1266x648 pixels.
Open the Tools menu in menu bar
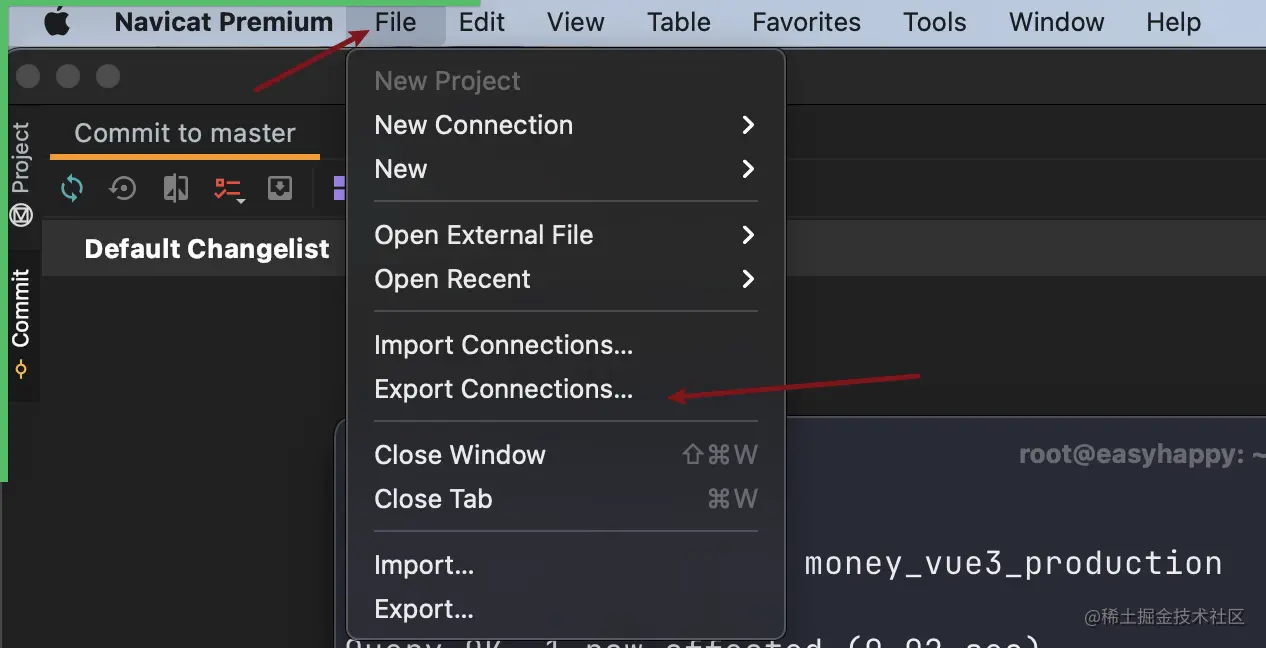point(934,22)
